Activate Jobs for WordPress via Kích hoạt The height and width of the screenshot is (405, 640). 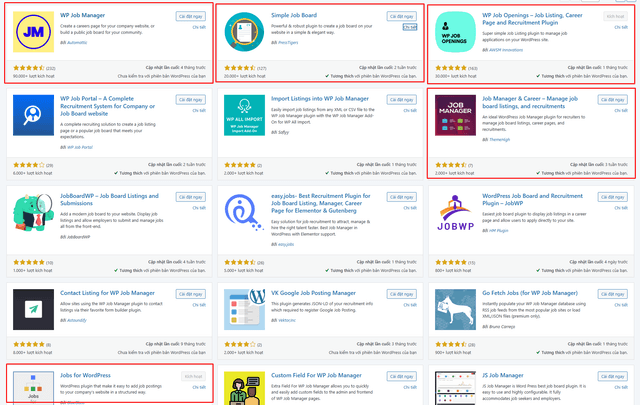coord(193,376)
